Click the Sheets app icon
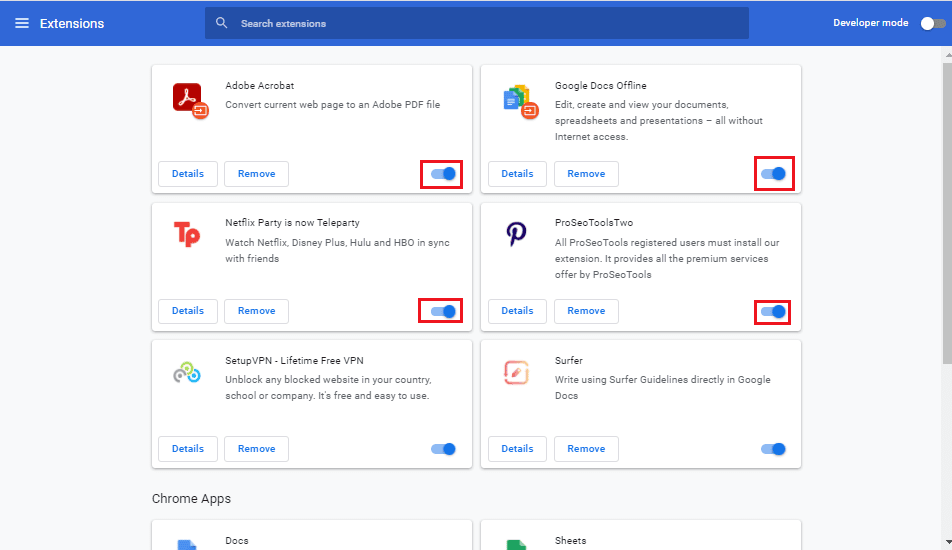This screenshot has width=952, height=550. pyautogui.click(x=516, y=545)
